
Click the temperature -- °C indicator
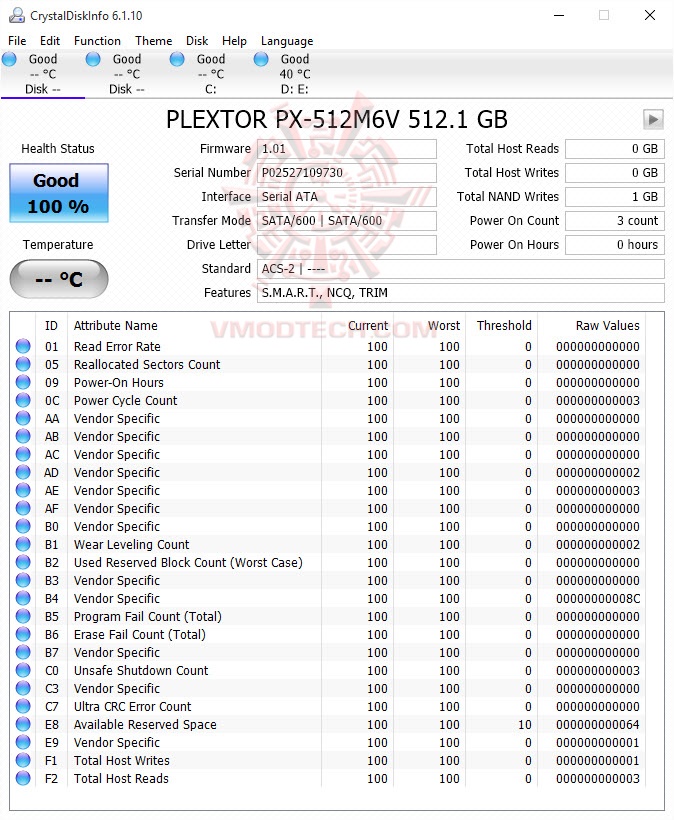pos(59,279)
